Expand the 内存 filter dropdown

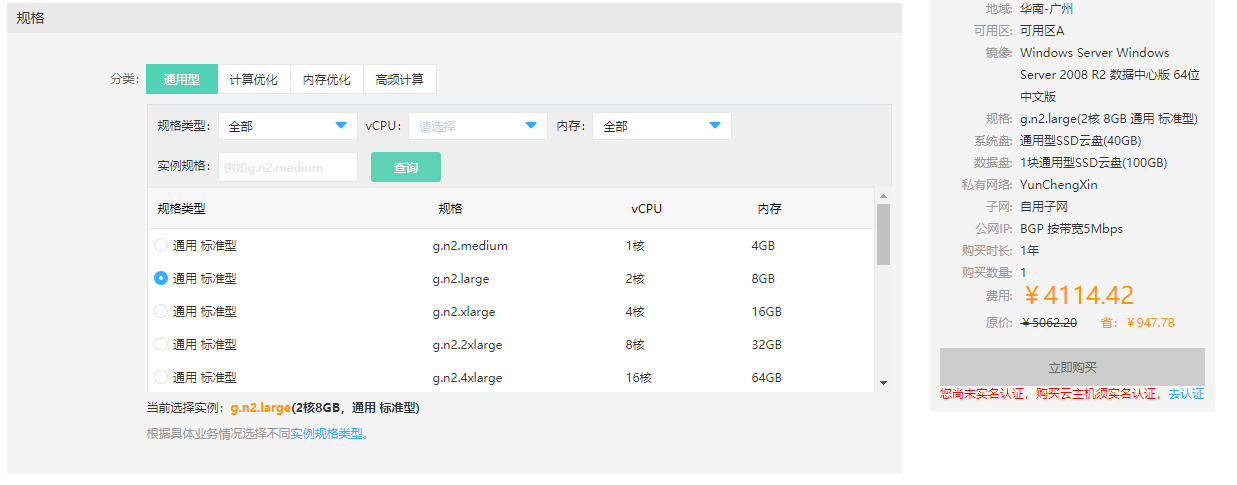(661, 126)
